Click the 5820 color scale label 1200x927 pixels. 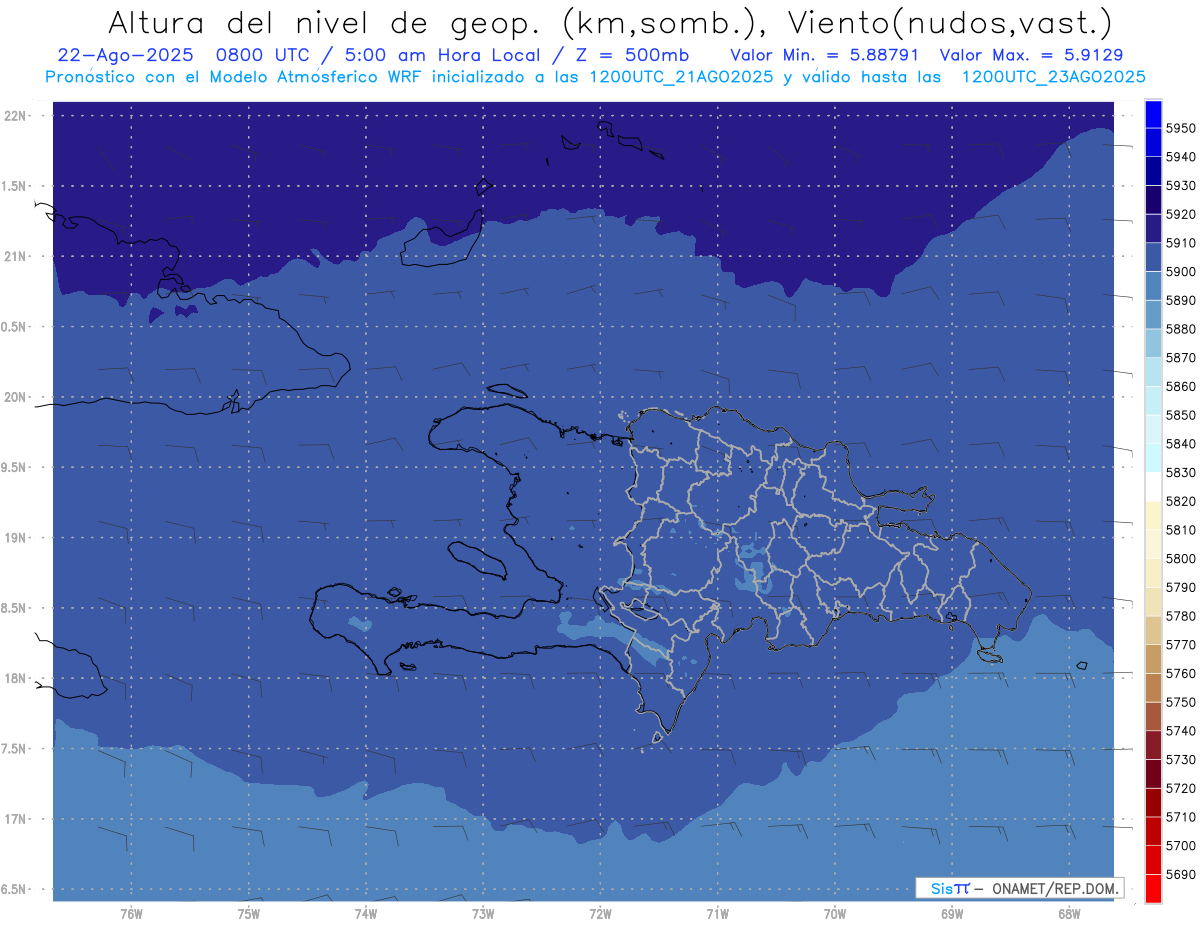(1181, 501)
